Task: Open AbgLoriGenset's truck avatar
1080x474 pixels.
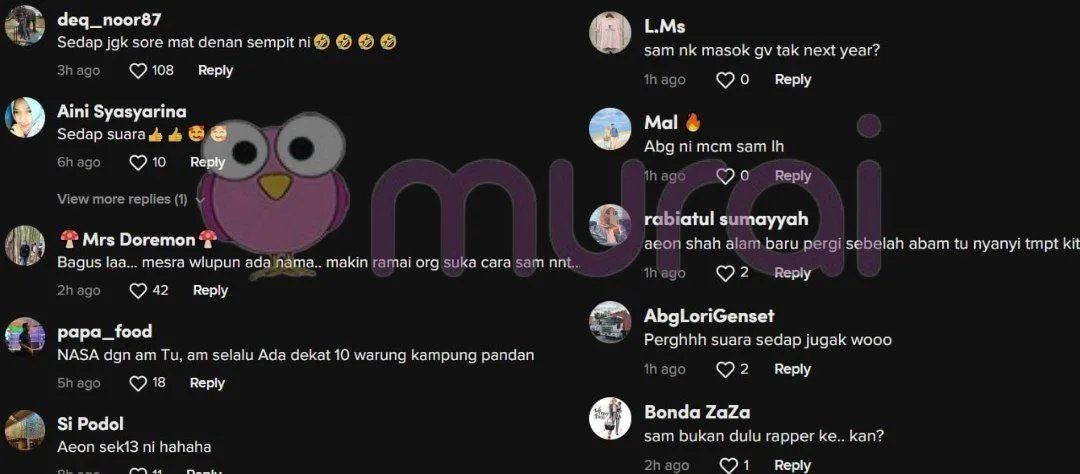Action: pyautogui.click(x=610, y=322)
